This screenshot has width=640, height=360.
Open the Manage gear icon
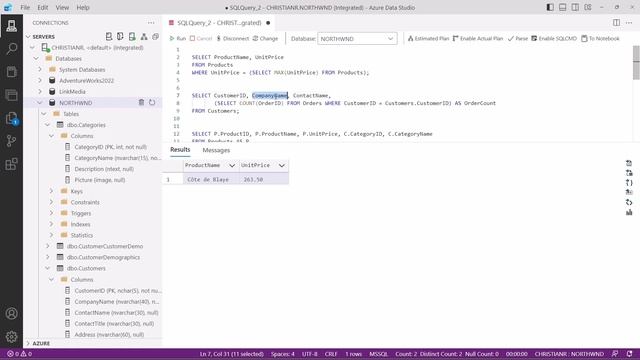[x=11, y=337]
